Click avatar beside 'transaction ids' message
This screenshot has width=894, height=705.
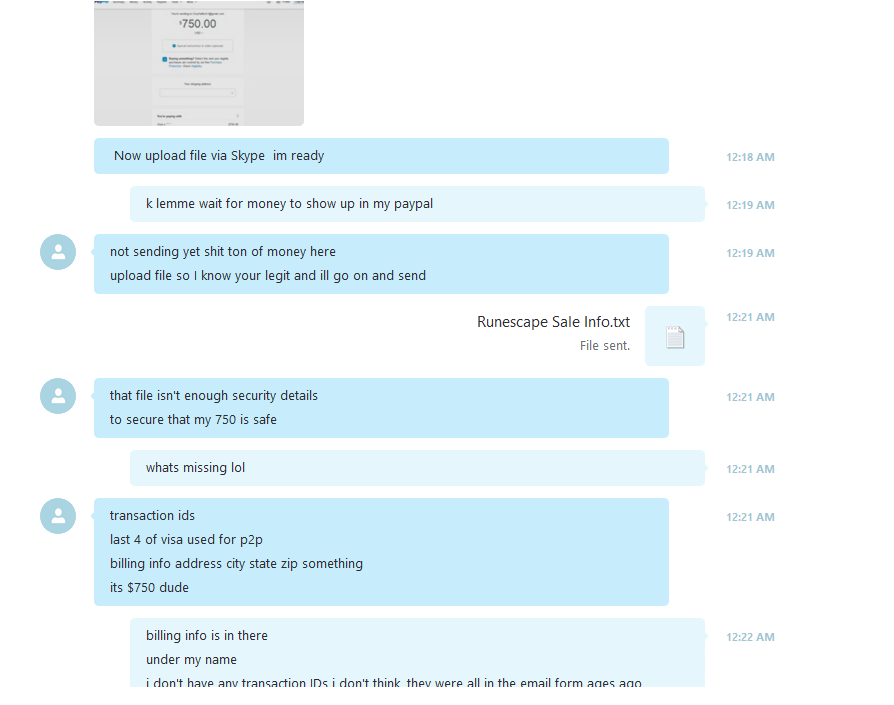(x=58, y=516)
